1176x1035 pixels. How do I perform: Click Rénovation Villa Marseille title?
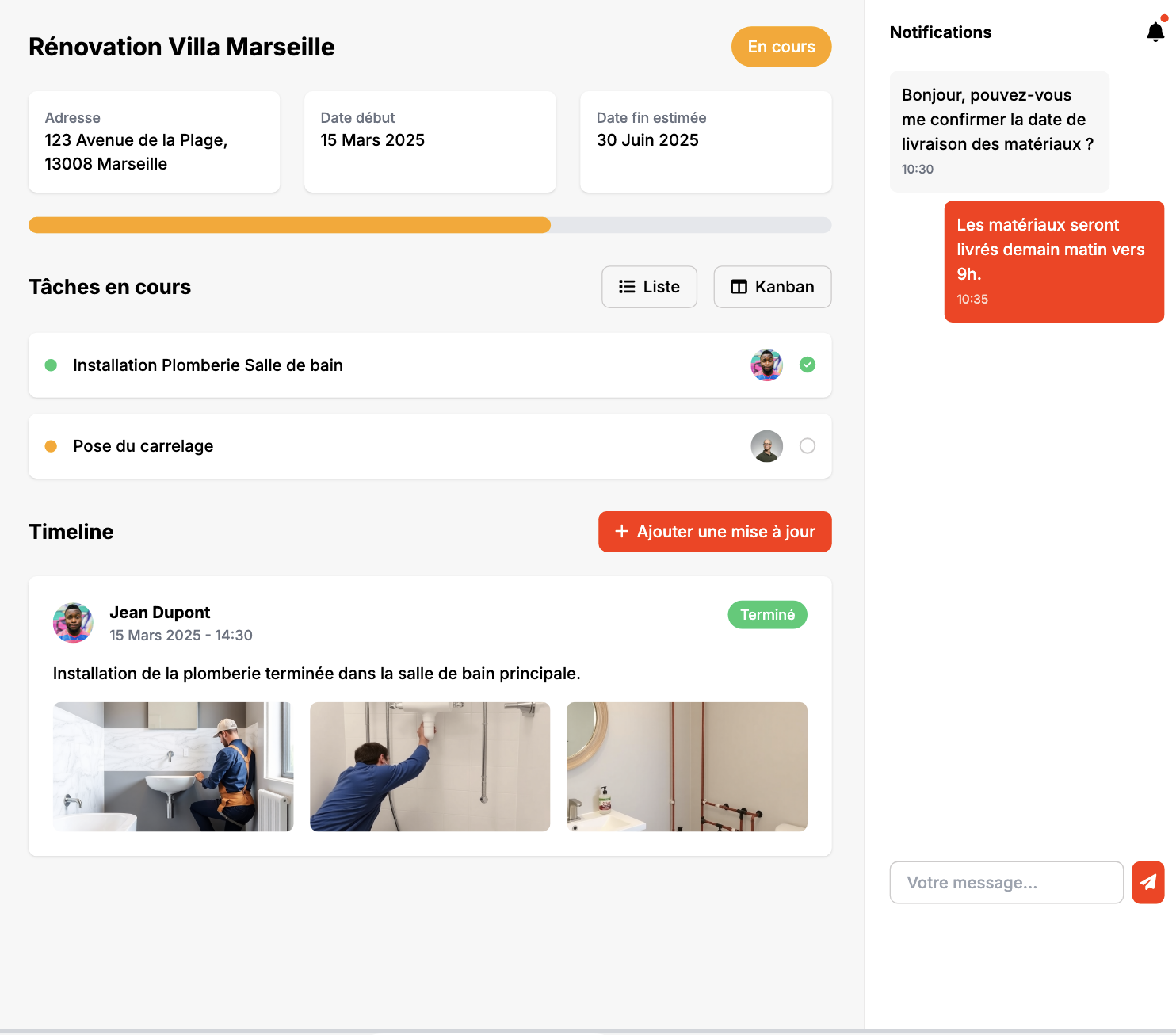point(181,47)
